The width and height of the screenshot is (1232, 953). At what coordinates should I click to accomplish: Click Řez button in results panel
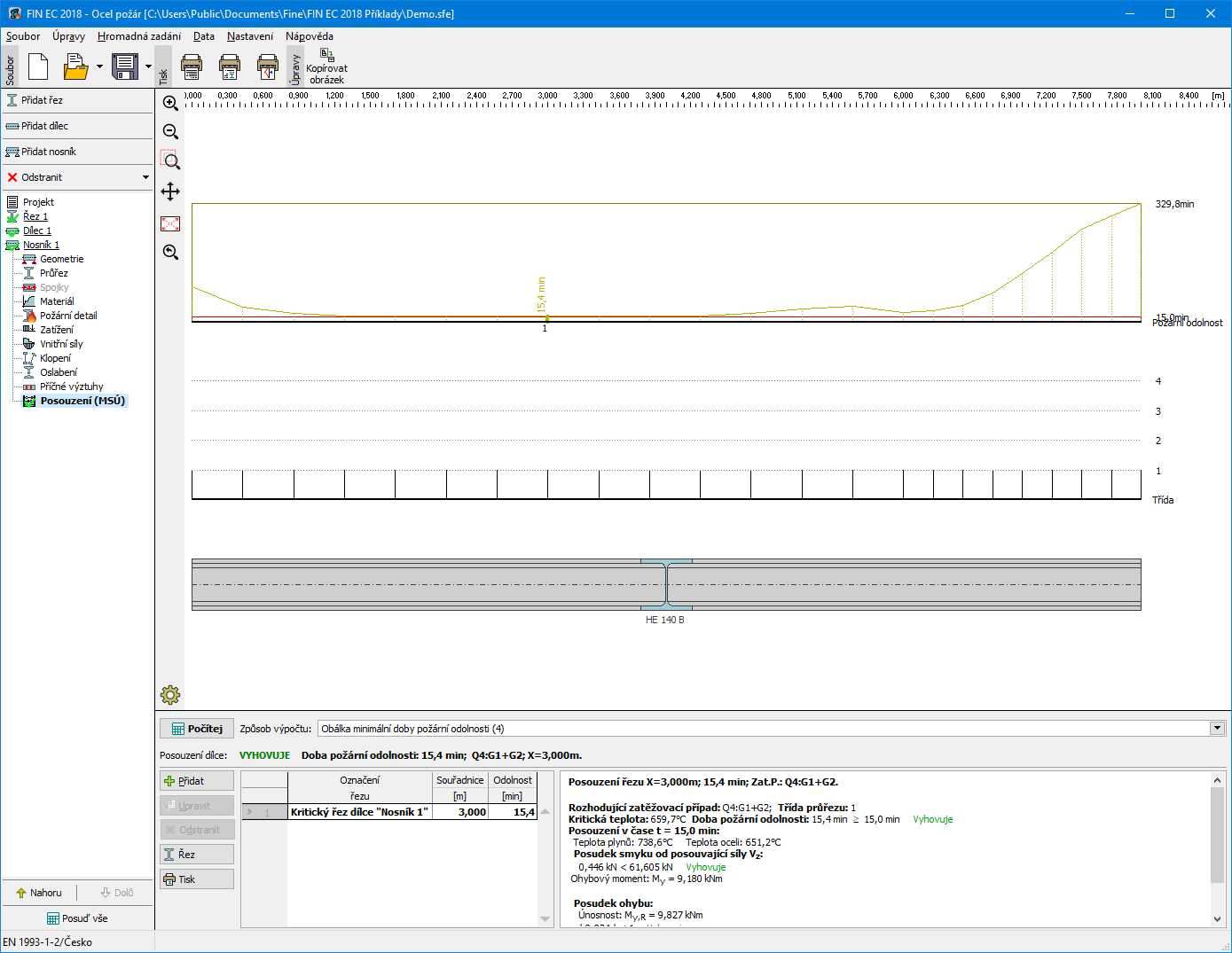[x=197, y=855]
